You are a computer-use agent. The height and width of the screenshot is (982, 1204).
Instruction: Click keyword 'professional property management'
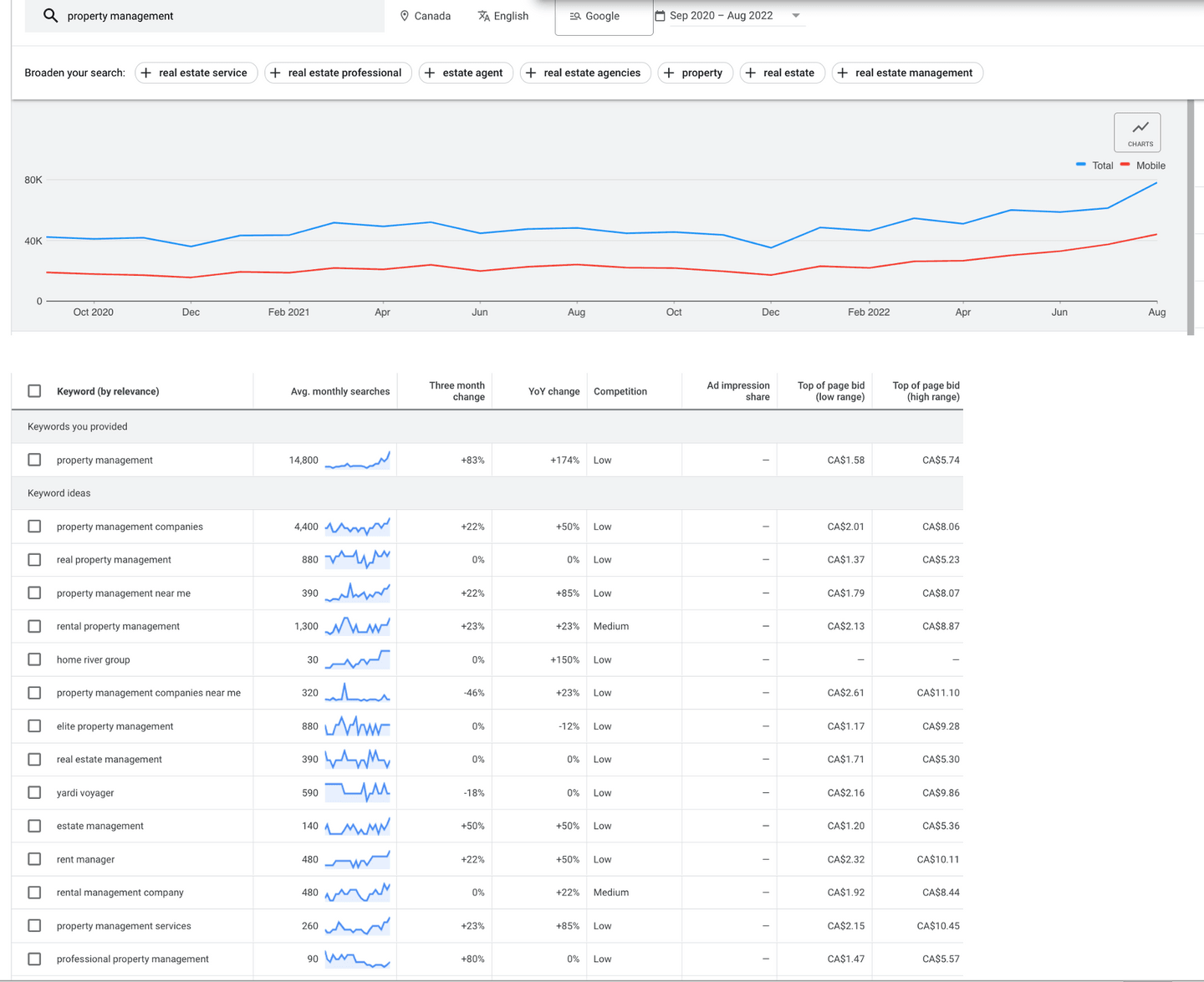(133, 959)
